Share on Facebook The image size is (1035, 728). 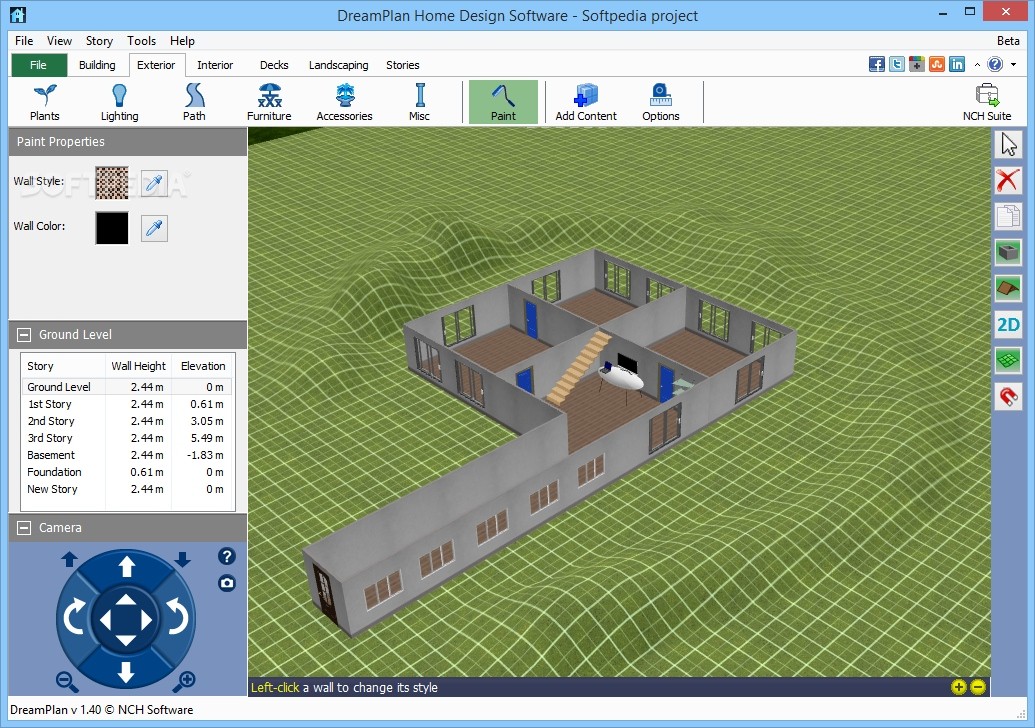877,64
